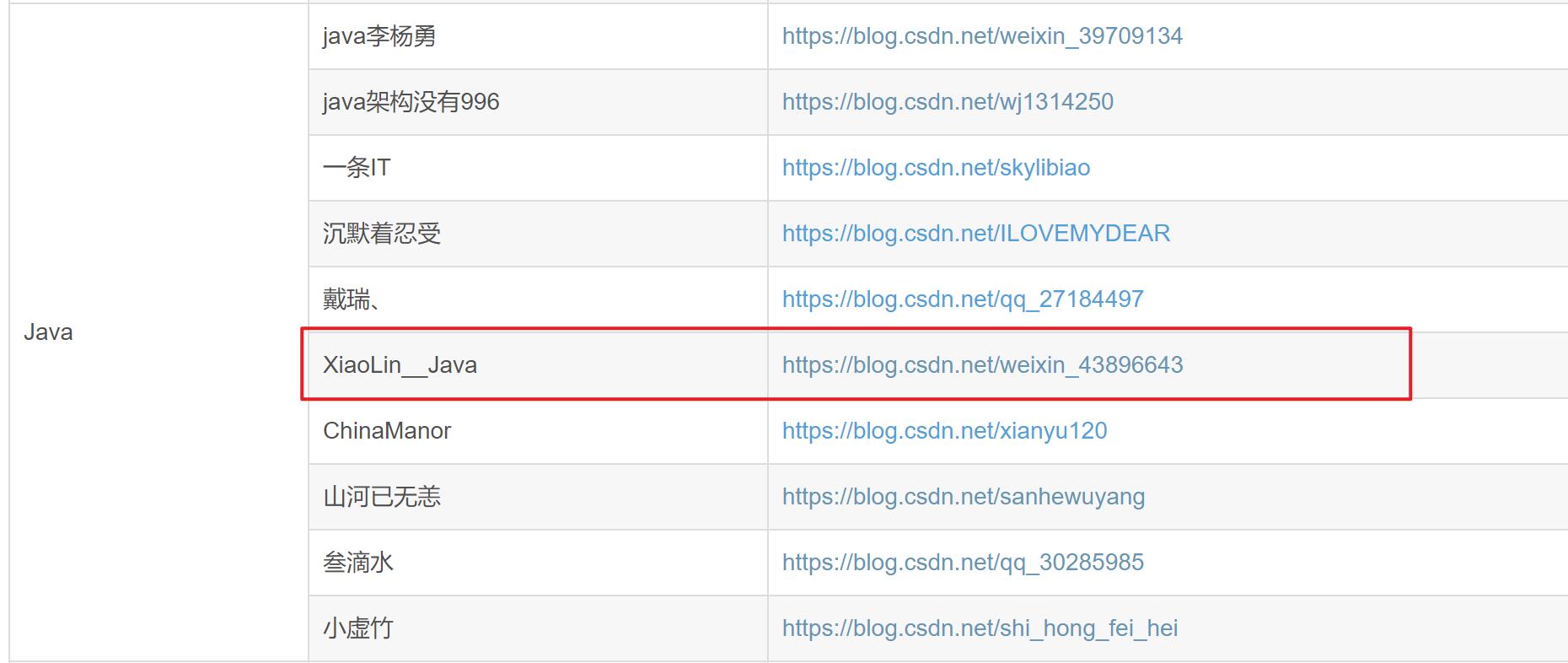Open the sanhewuyang blog link
The height and width of the screenshot is (663, 1568).
click(x=964, y=497)
